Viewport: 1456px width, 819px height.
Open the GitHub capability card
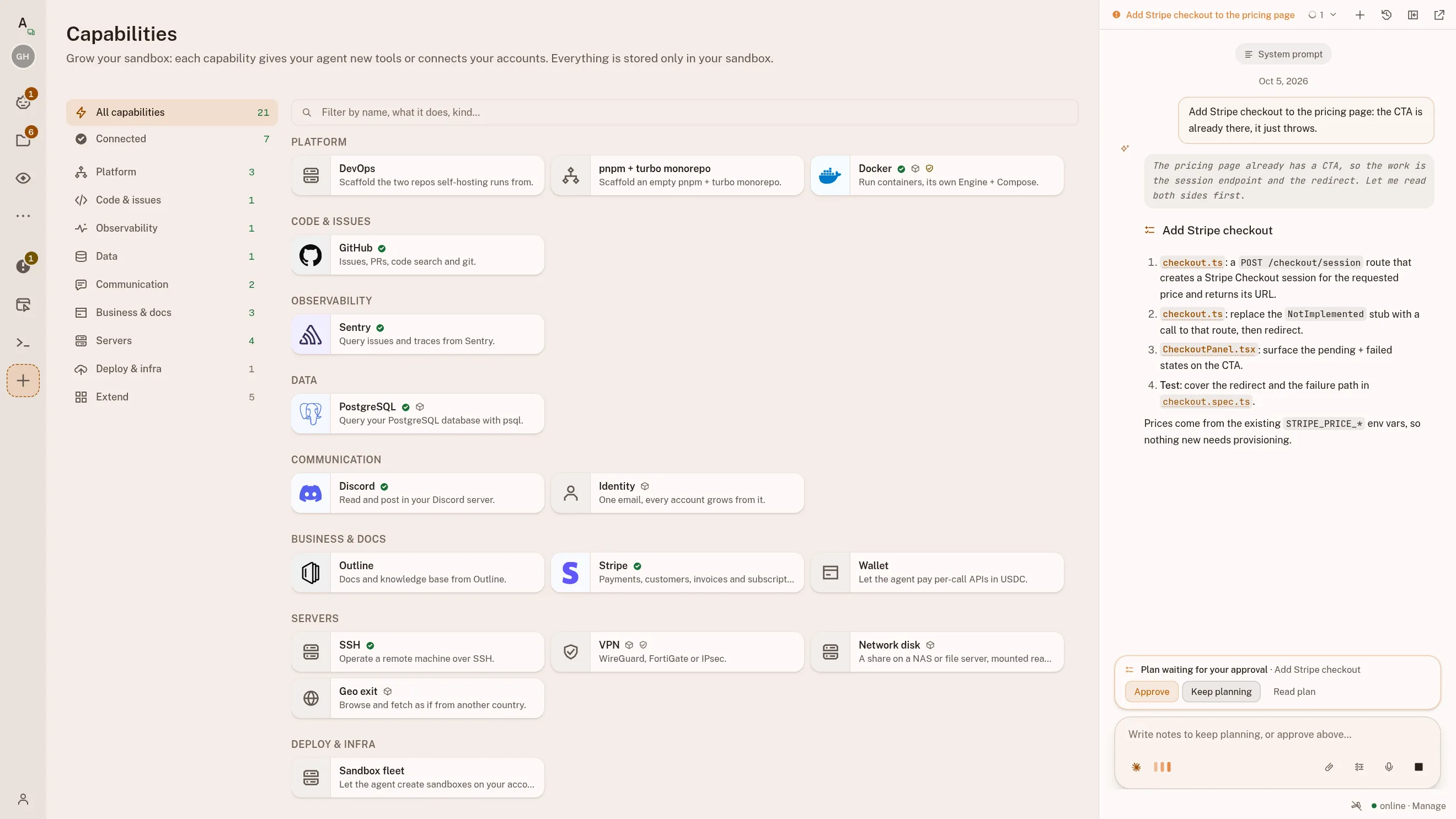click(417, 255)
